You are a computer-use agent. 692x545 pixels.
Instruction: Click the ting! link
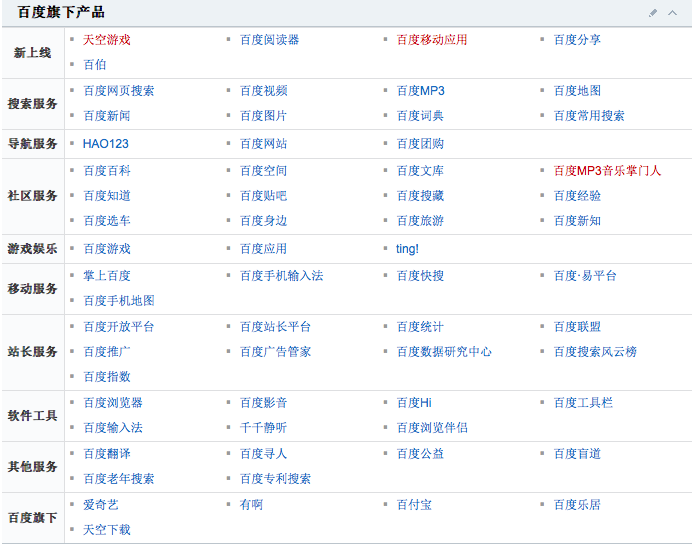(x=407, y=249)
